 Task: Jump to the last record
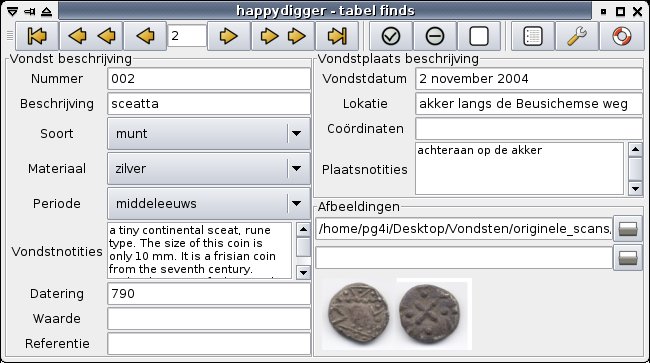click(336, 36)
